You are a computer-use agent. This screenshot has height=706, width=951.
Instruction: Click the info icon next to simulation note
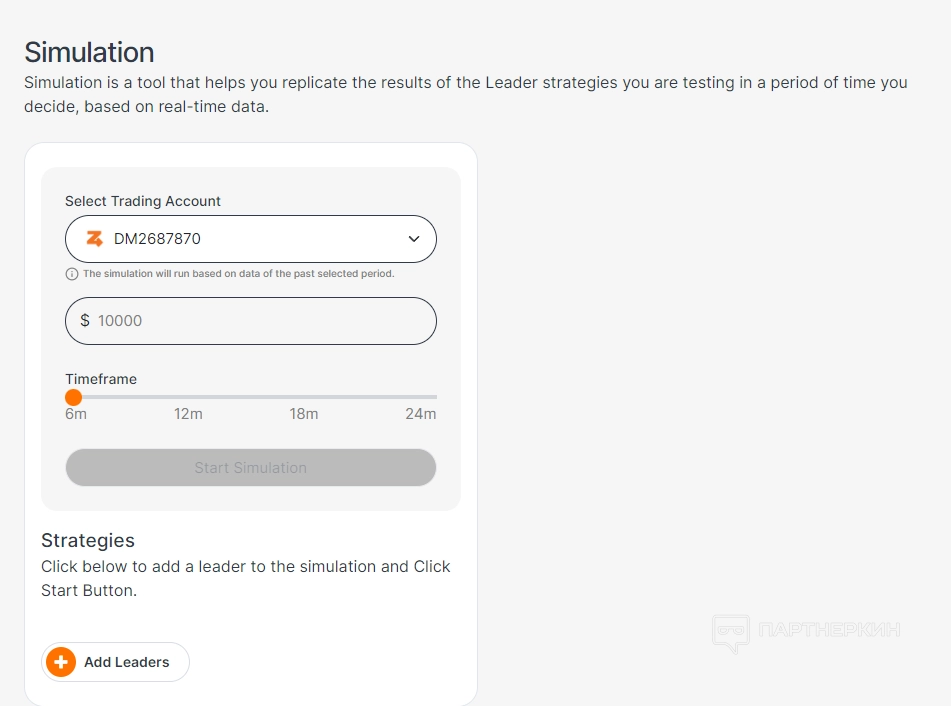71,274
